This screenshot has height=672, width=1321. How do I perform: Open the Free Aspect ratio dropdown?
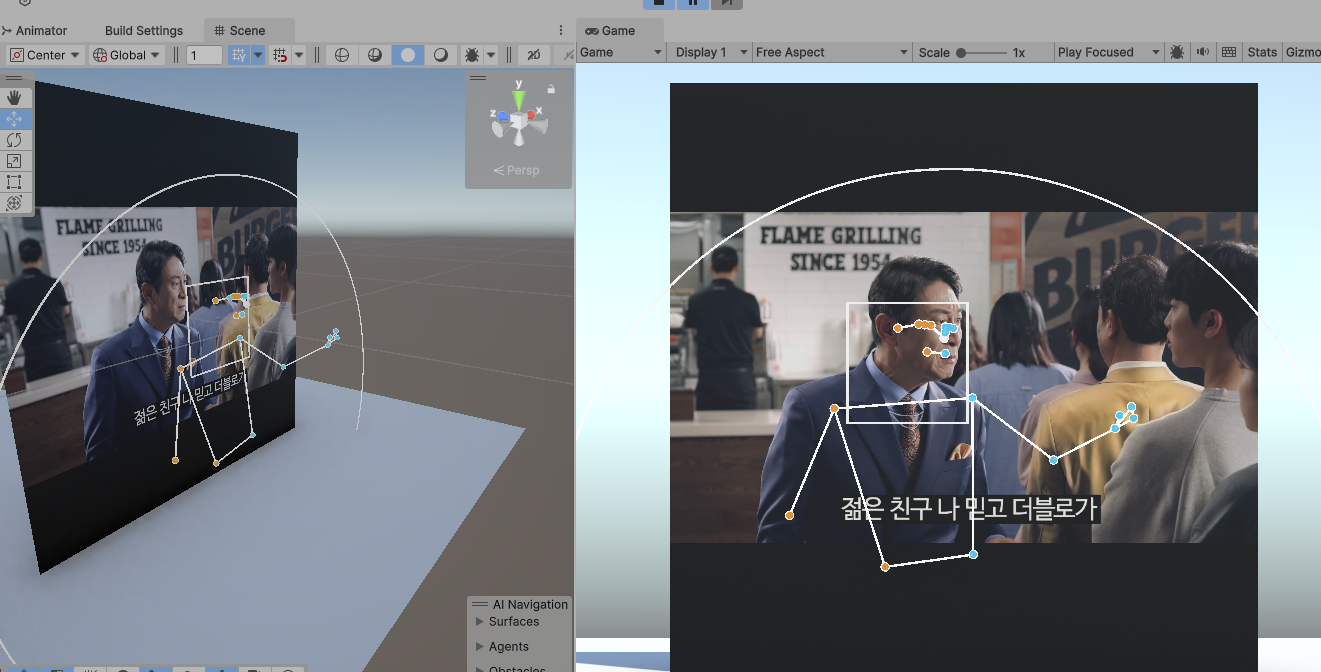click(832, 52)
